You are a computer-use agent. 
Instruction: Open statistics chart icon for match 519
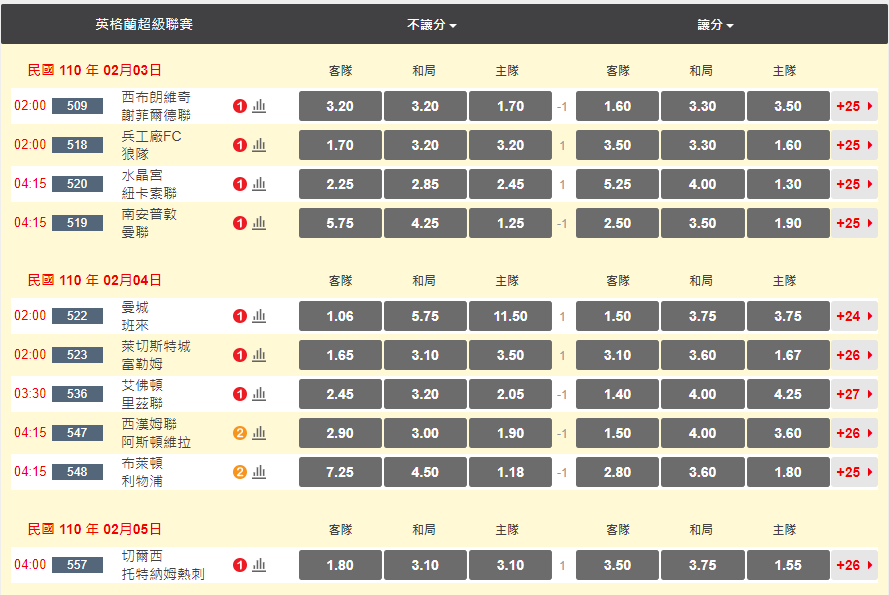259,223
